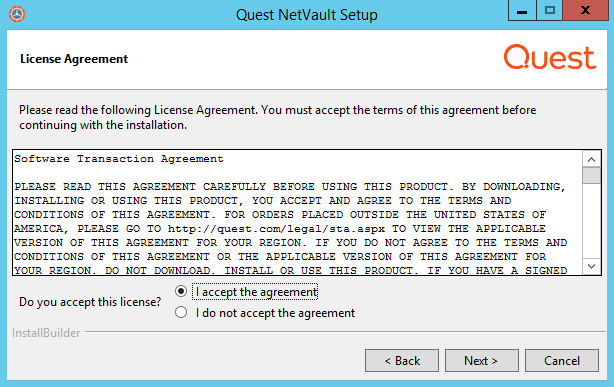Image resolution: width=614 pixels, height=387 pixels.
Task: Click the 'I do not accept the agreement' label text
Action: coord(275,313)
